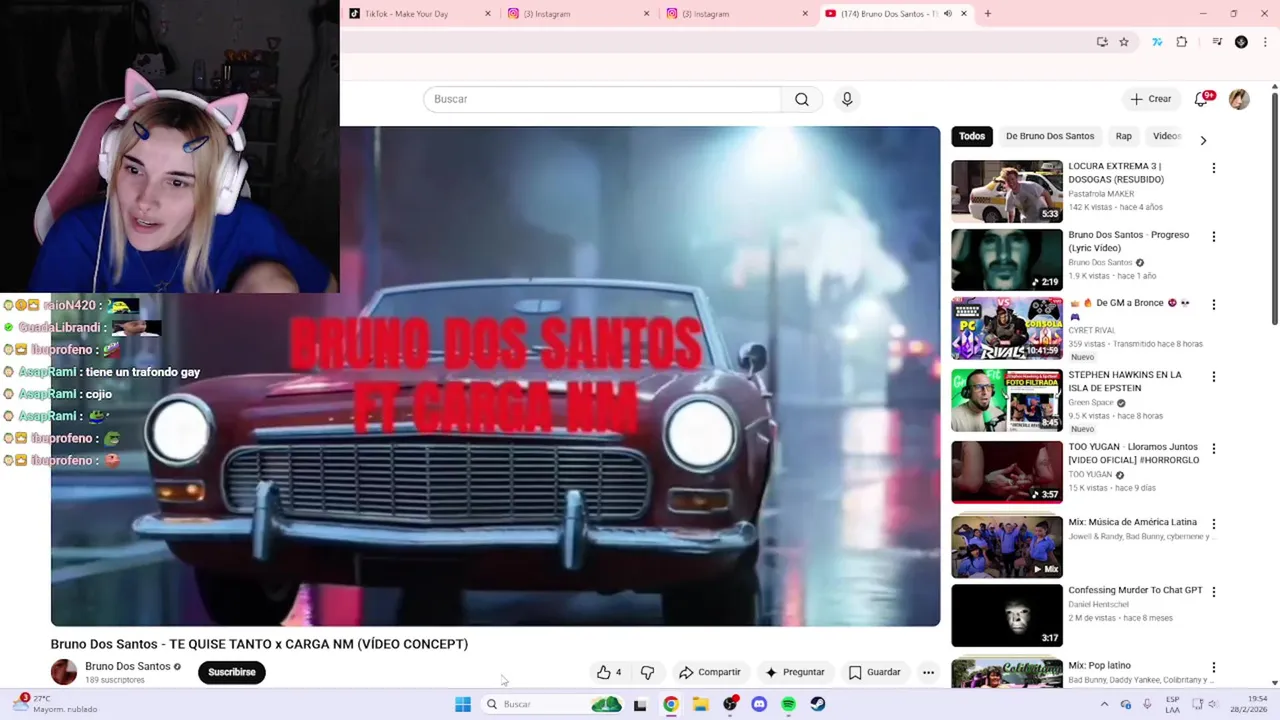The width and height of the screenshot is (1280, 720).
Task: Open options menu for De GM a Bronce
Action: [x=1214, y=305]
